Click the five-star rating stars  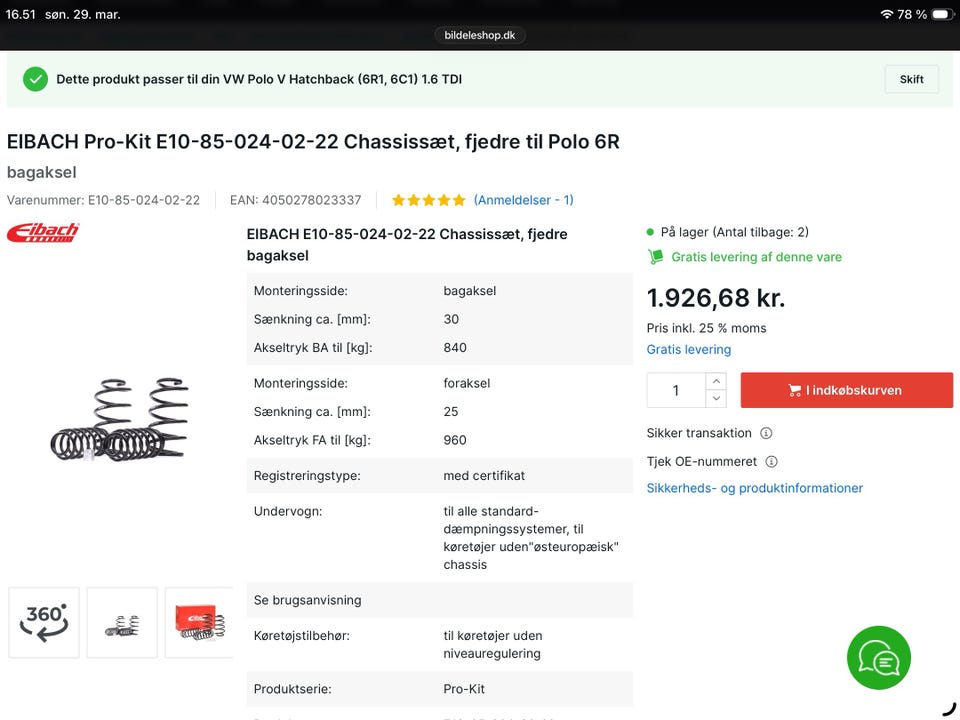point(428,200)
